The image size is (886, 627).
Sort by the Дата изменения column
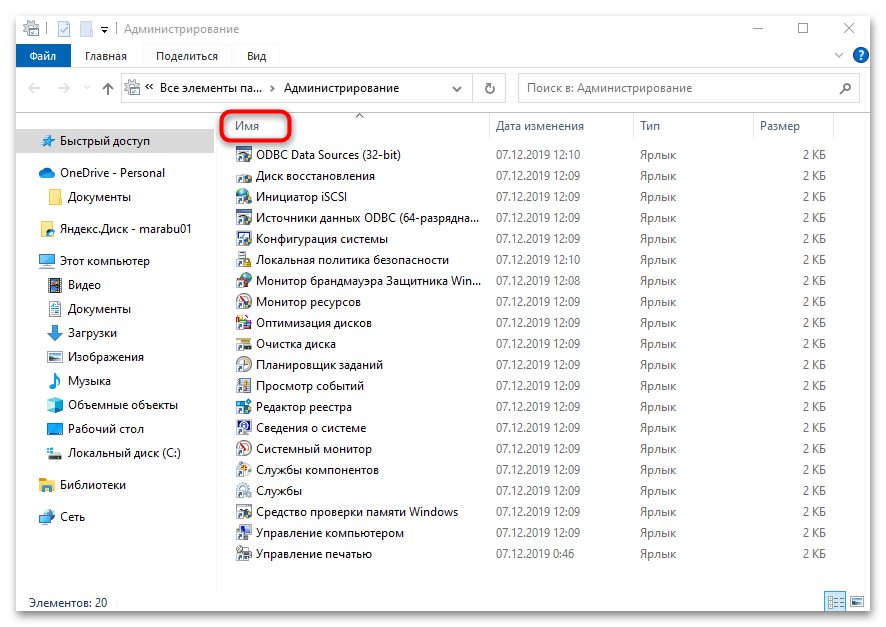540,126
